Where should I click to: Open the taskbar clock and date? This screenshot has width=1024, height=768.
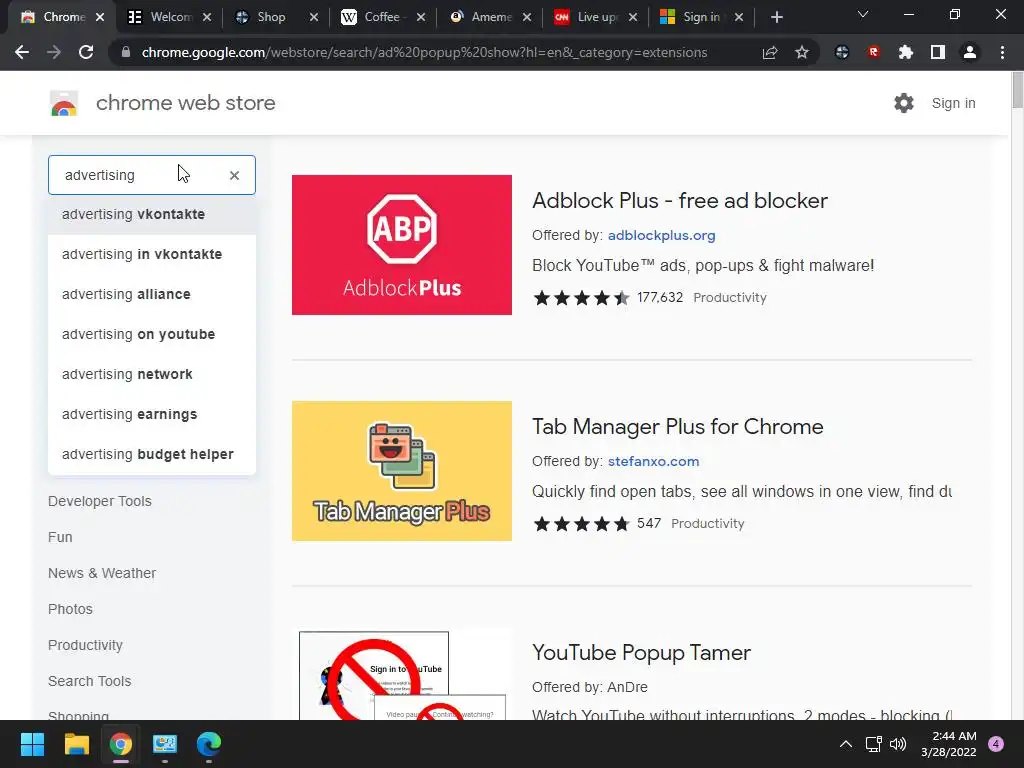point(949,744)
